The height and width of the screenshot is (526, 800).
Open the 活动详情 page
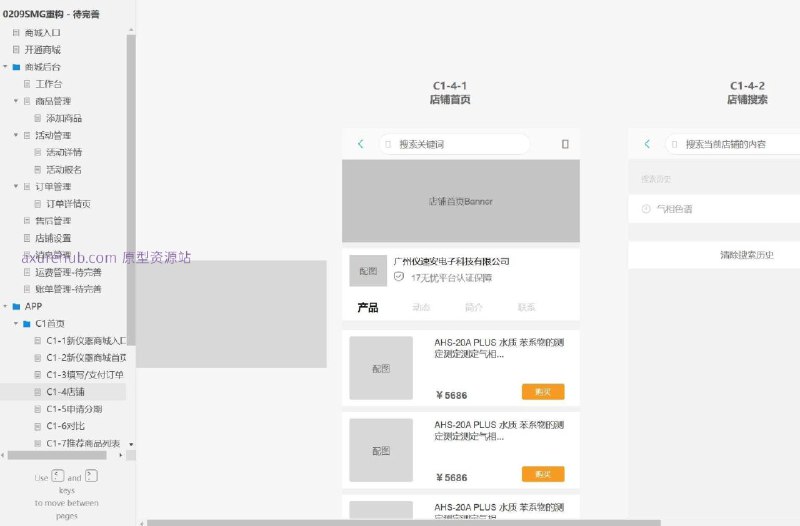pos(64,153)
